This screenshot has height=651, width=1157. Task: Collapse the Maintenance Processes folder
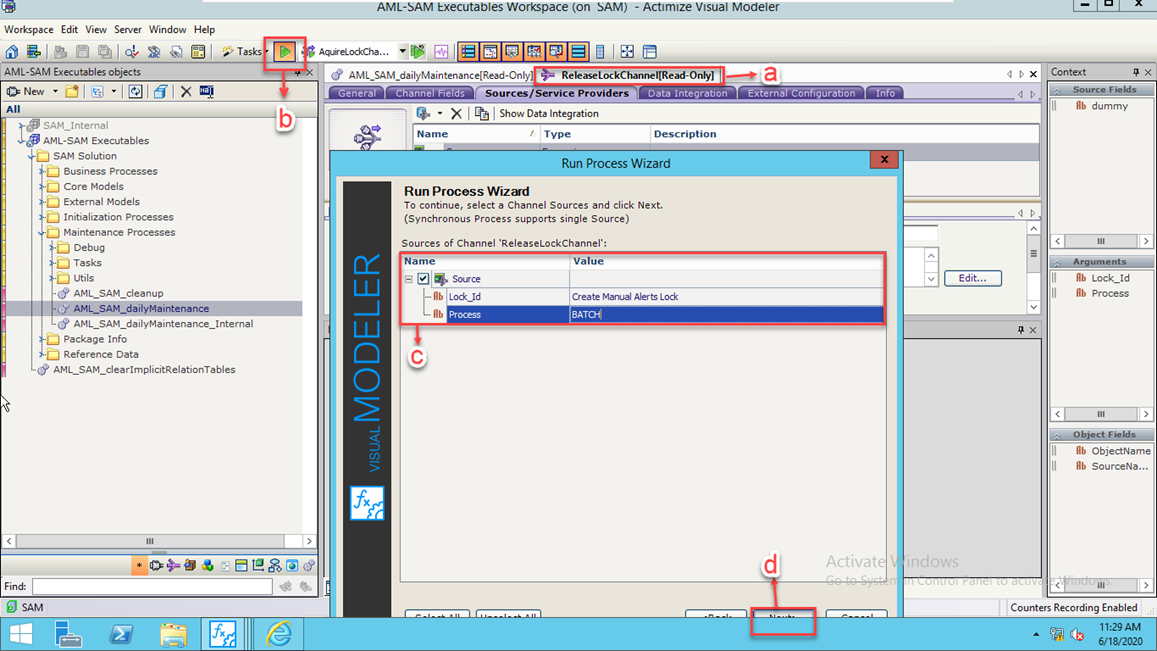[x=42, y=232]
